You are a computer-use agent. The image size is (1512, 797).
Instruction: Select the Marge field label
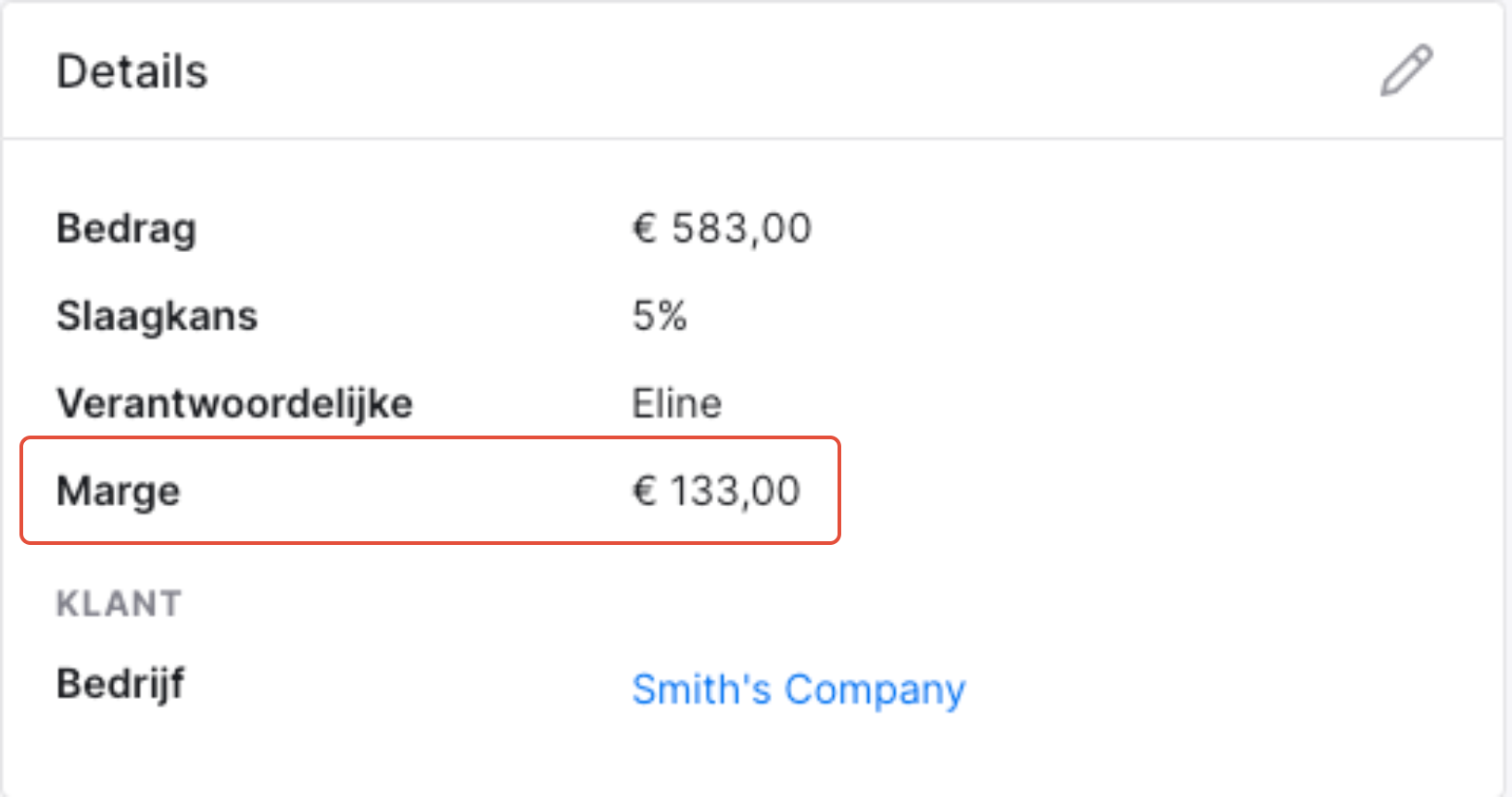pyautogui.click(x=119, y=492)
